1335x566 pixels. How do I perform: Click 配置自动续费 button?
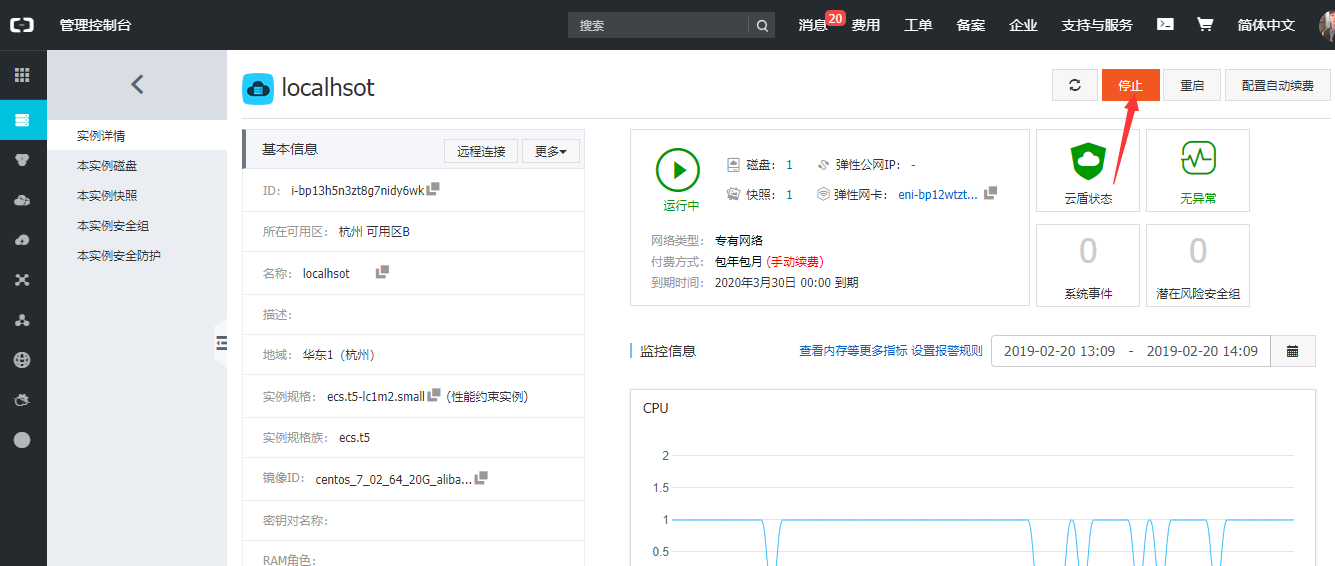[1278, 85]
